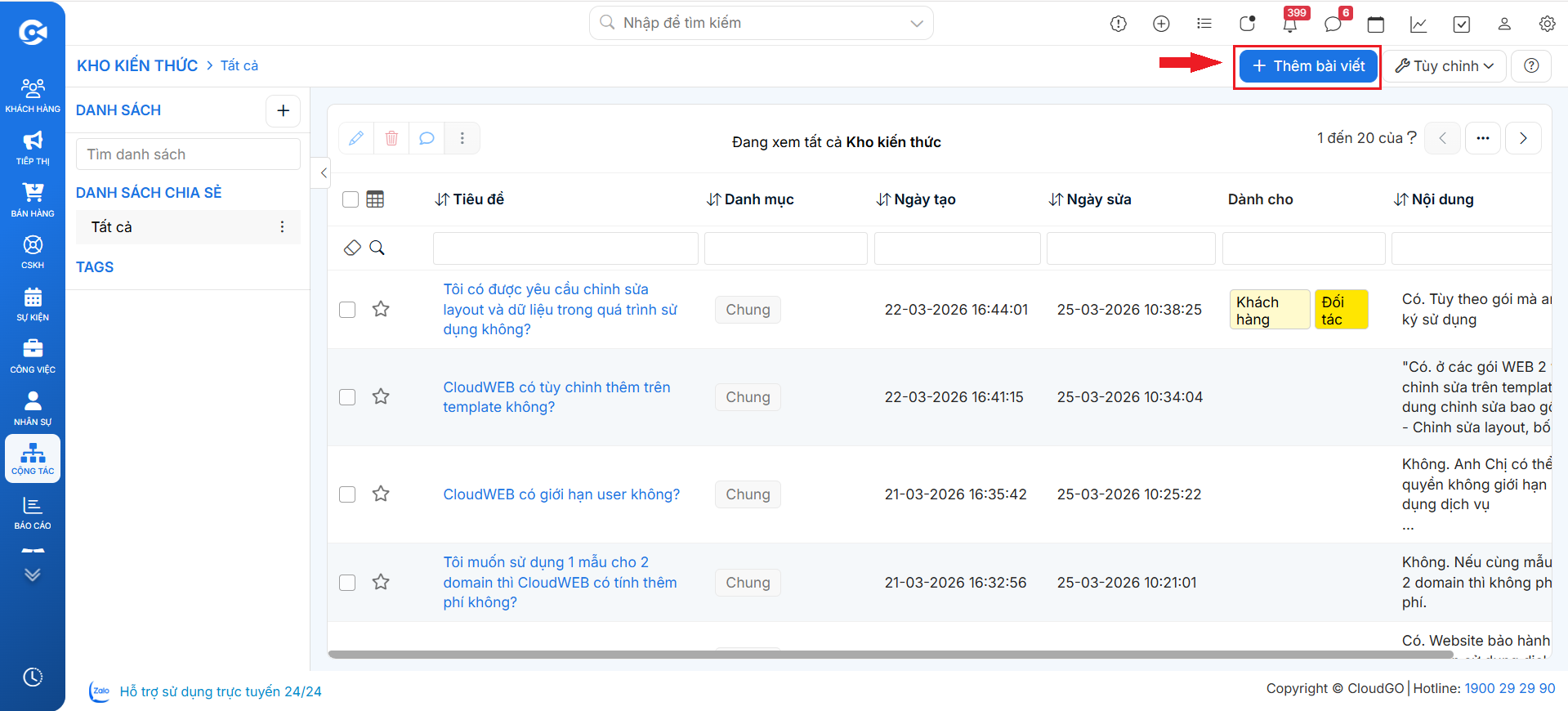Expand the search box dropdown arrow
1568x711 pixels.
coord(917,24)
